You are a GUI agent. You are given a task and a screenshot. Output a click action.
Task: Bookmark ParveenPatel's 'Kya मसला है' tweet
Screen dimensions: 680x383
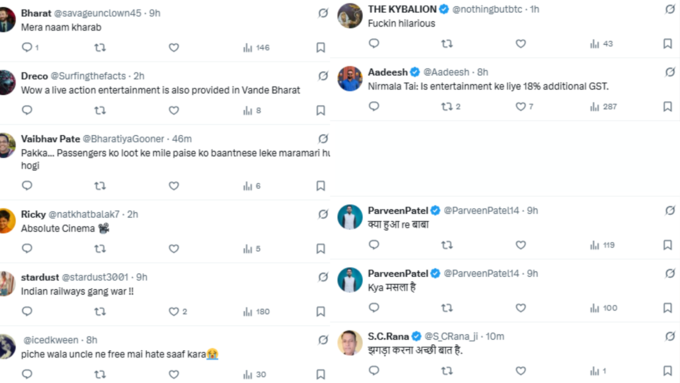tap(667, 308)
